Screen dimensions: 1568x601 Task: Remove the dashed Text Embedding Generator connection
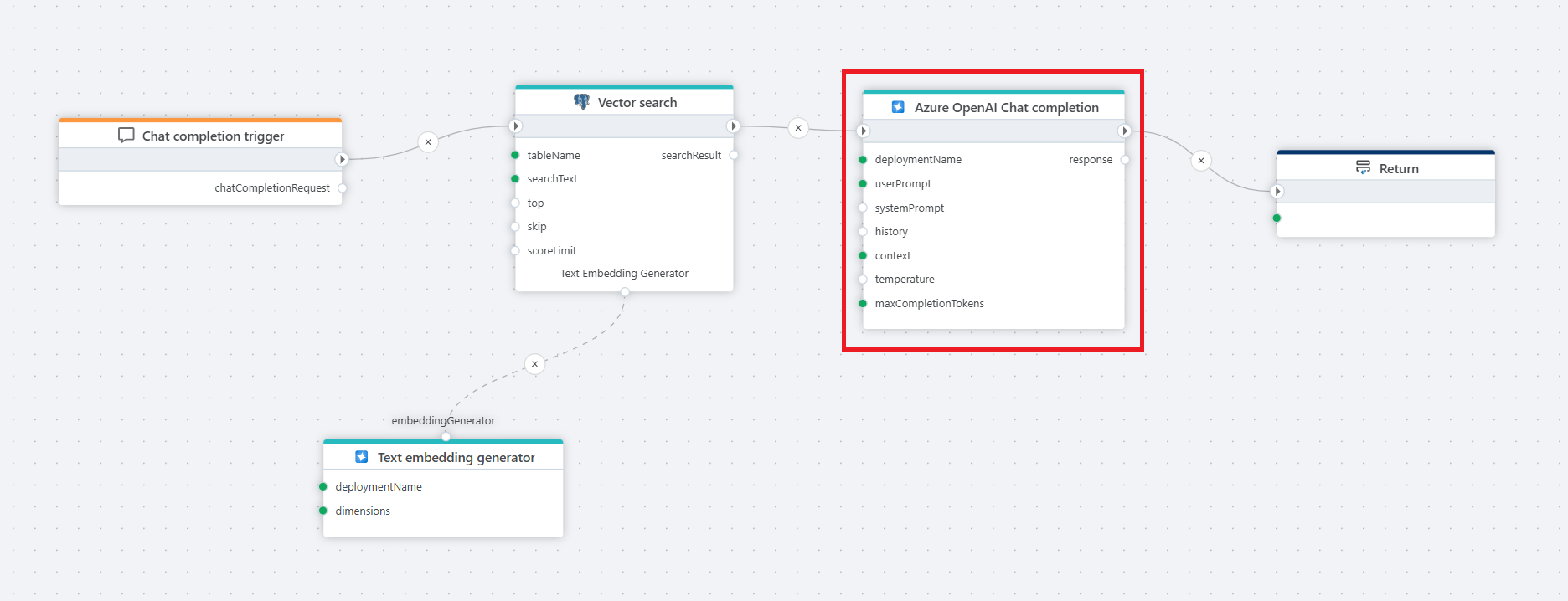[534, 364]
